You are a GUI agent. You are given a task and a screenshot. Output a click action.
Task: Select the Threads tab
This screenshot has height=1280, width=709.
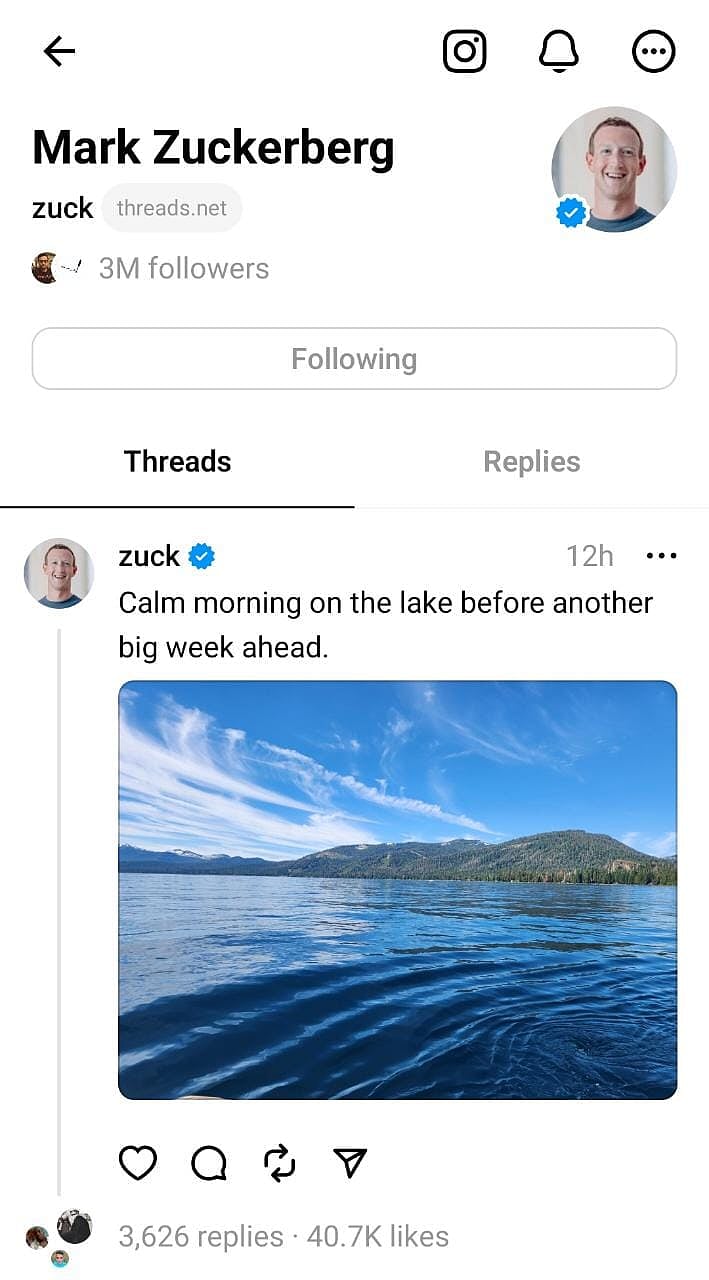177,461
